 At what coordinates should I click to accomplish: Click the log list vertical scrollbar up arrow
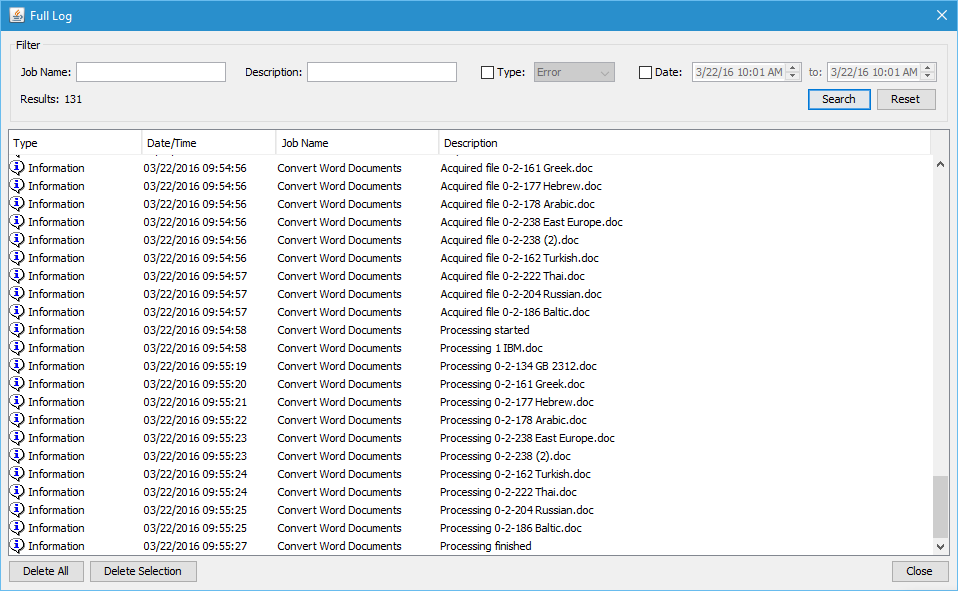coord(939,164)
